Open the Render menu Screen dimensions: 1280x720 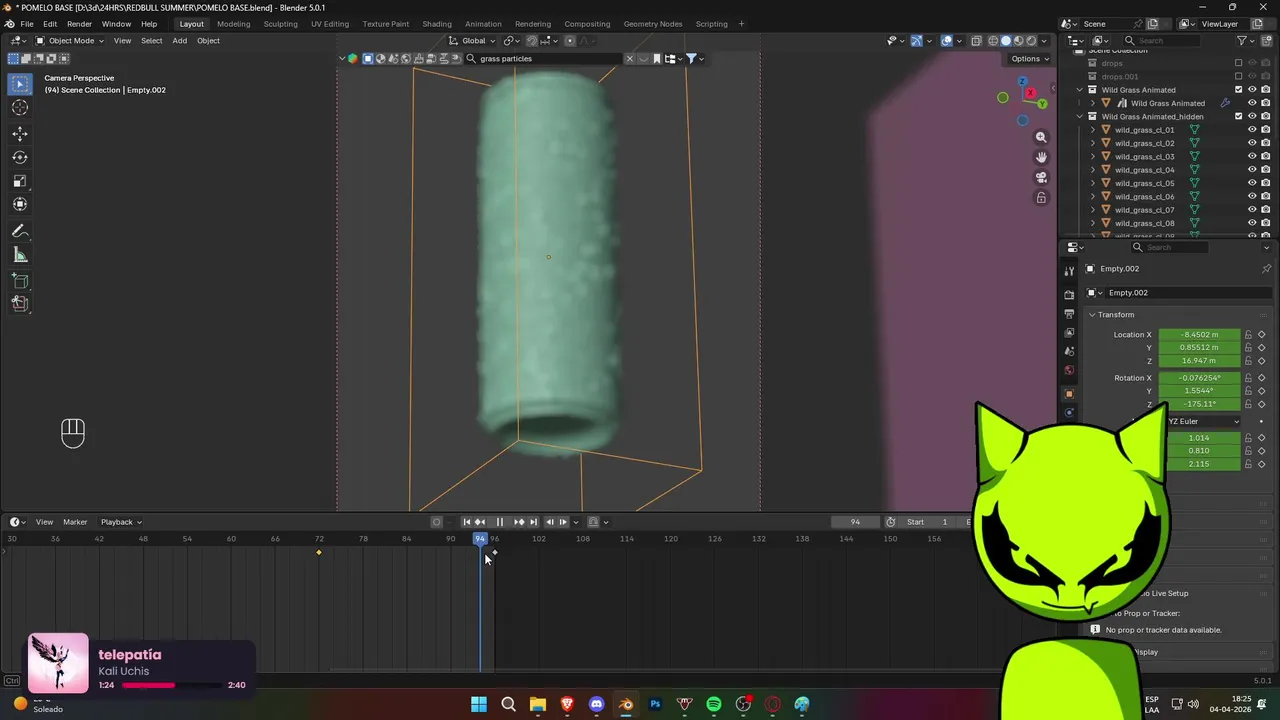click(79, 24)
